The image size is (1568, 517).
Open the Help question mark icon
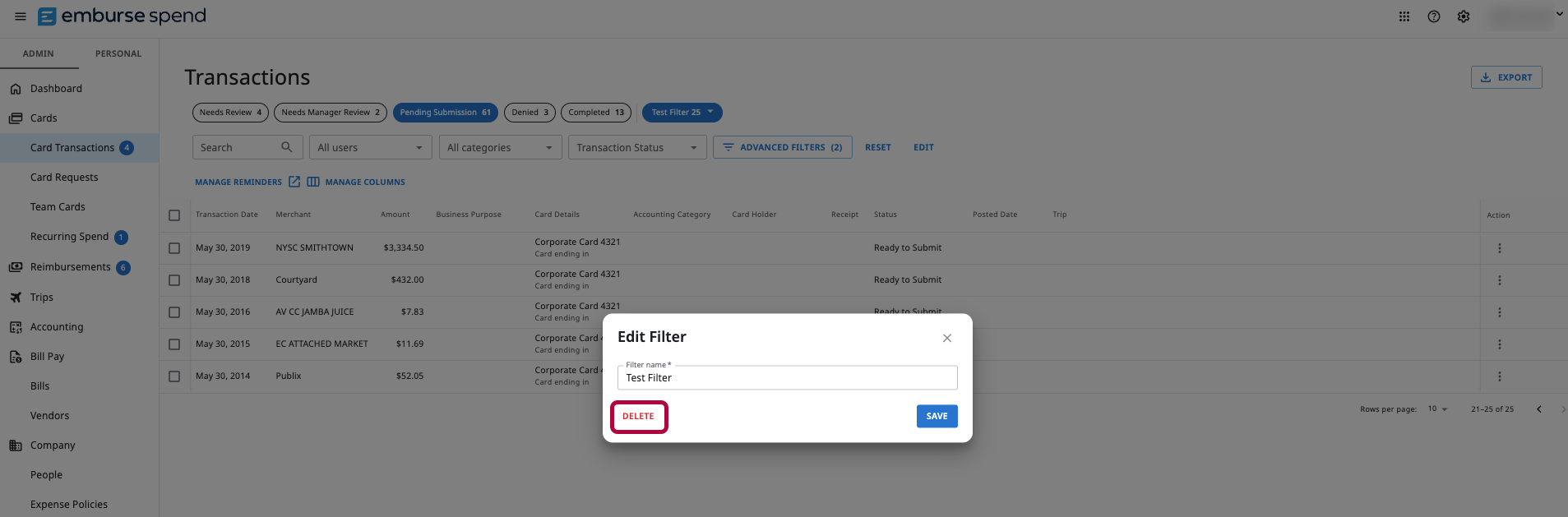click(1434, 16)
